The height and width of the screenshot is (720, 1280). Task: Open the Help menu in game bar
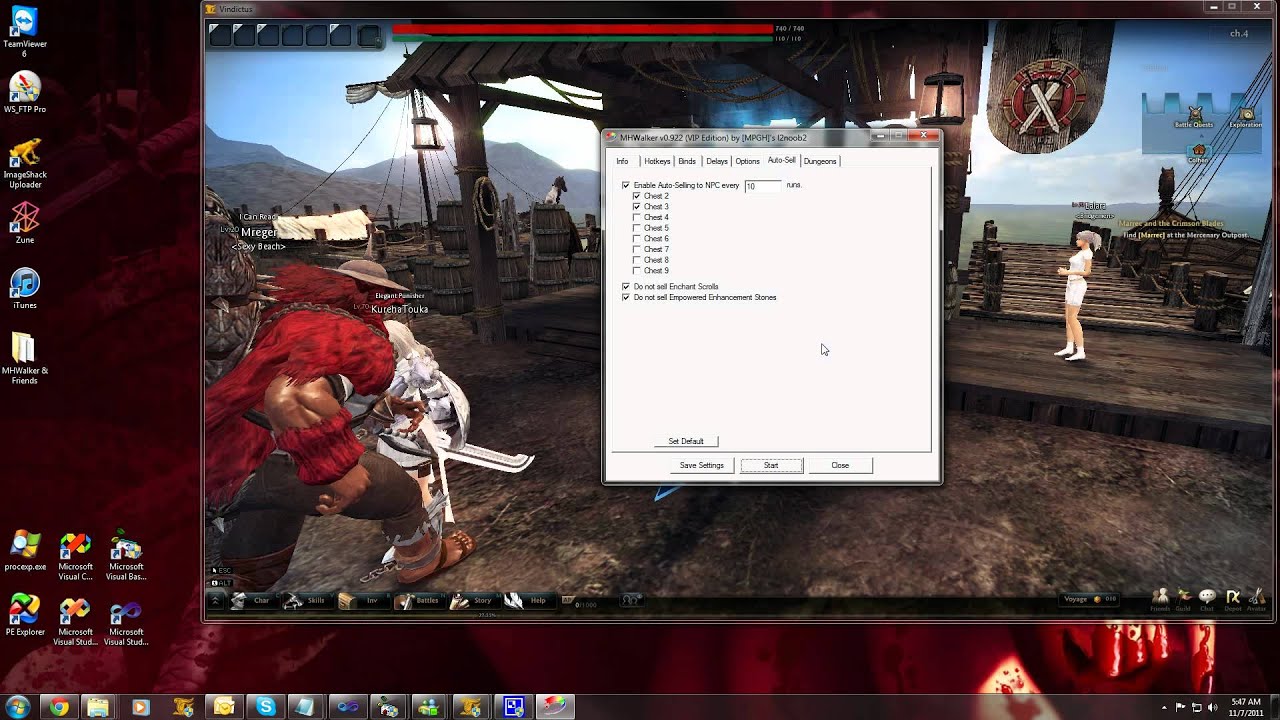pyautogui.click(x=527, y=600)
